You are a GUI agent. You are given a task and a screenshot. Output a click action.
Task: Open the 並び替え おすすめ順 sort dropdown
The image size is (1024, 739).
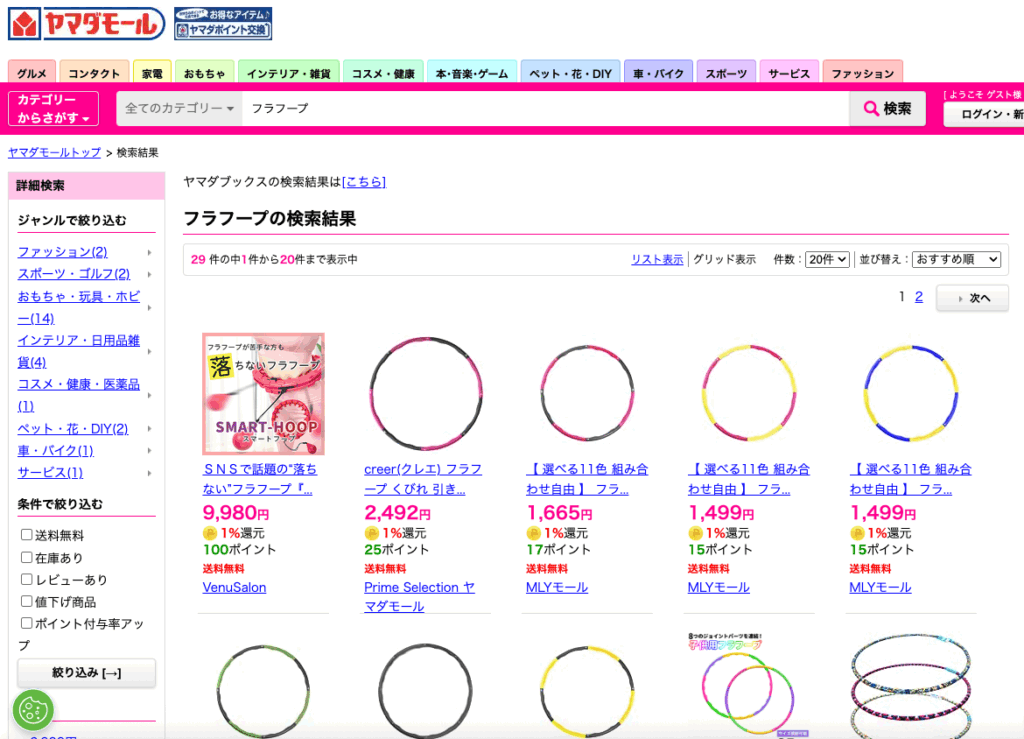pos(955,259)
